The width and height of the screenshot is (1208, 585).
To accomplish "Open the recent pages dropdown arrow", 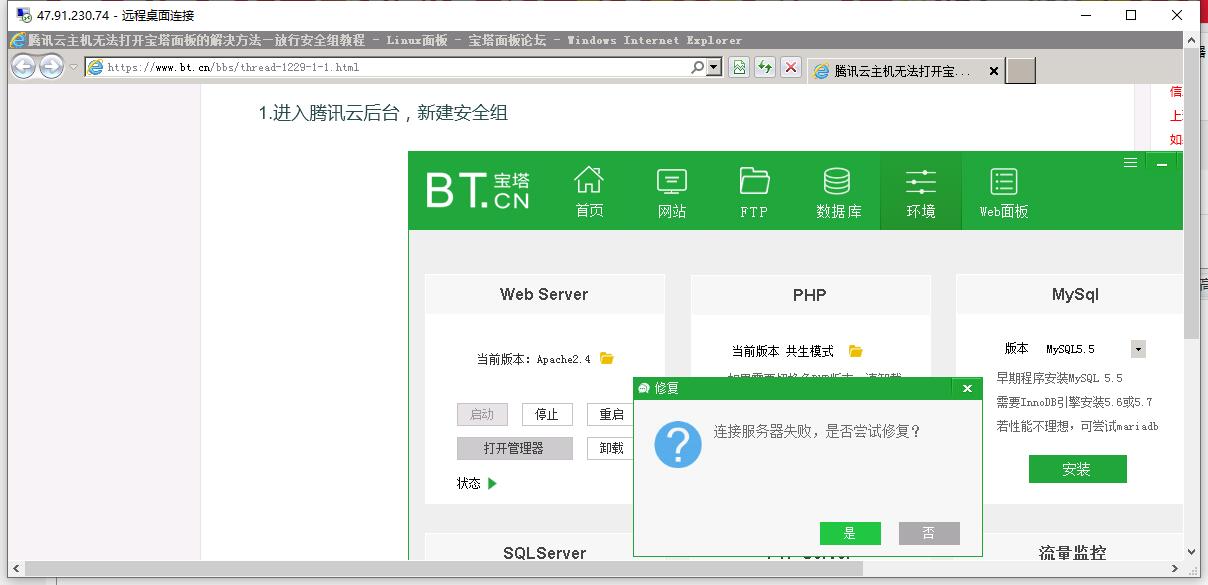I will [x=73, y=67].
